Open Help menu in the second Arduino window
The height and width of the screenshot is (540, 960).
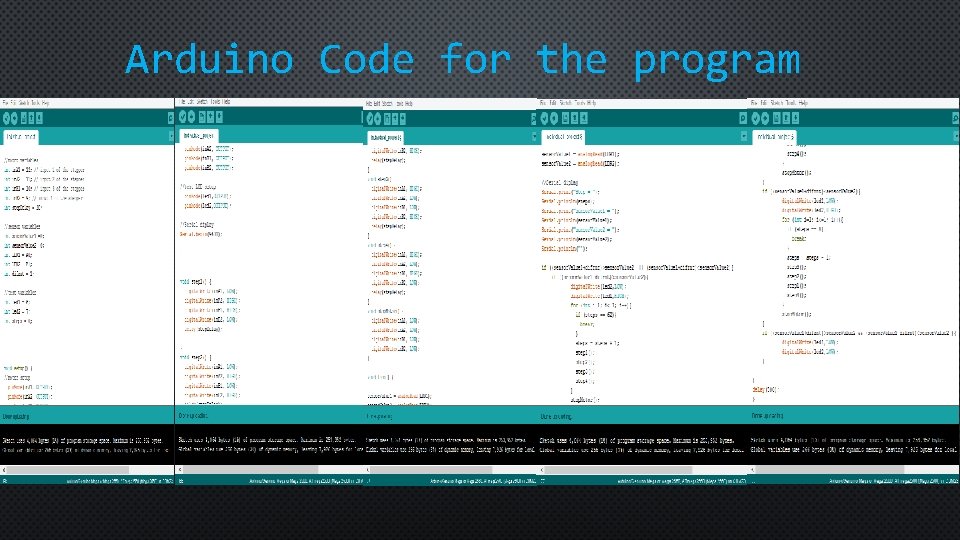[x=227, y=102]
